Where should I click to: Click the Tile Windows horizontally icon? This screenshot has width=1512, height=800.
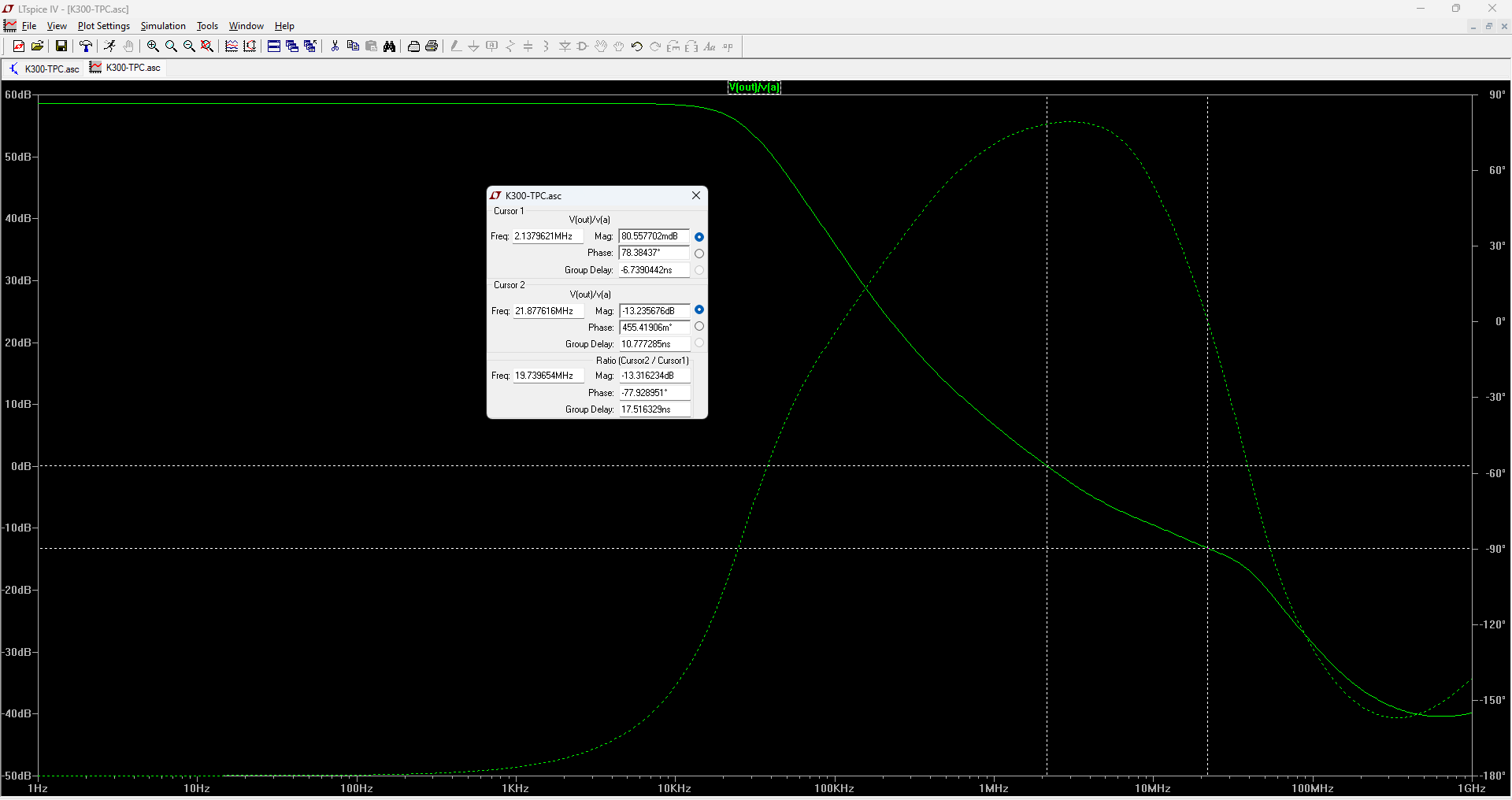coord(274,46)
